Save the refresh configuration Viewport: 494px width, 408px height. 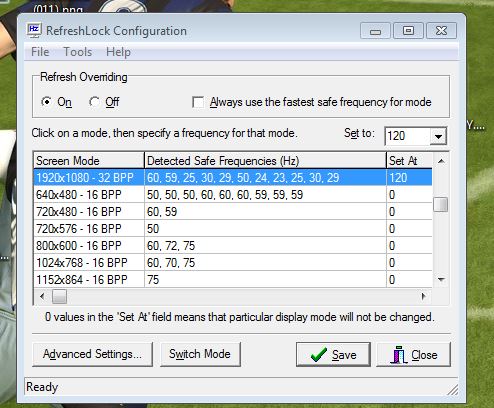coord(333,354)
